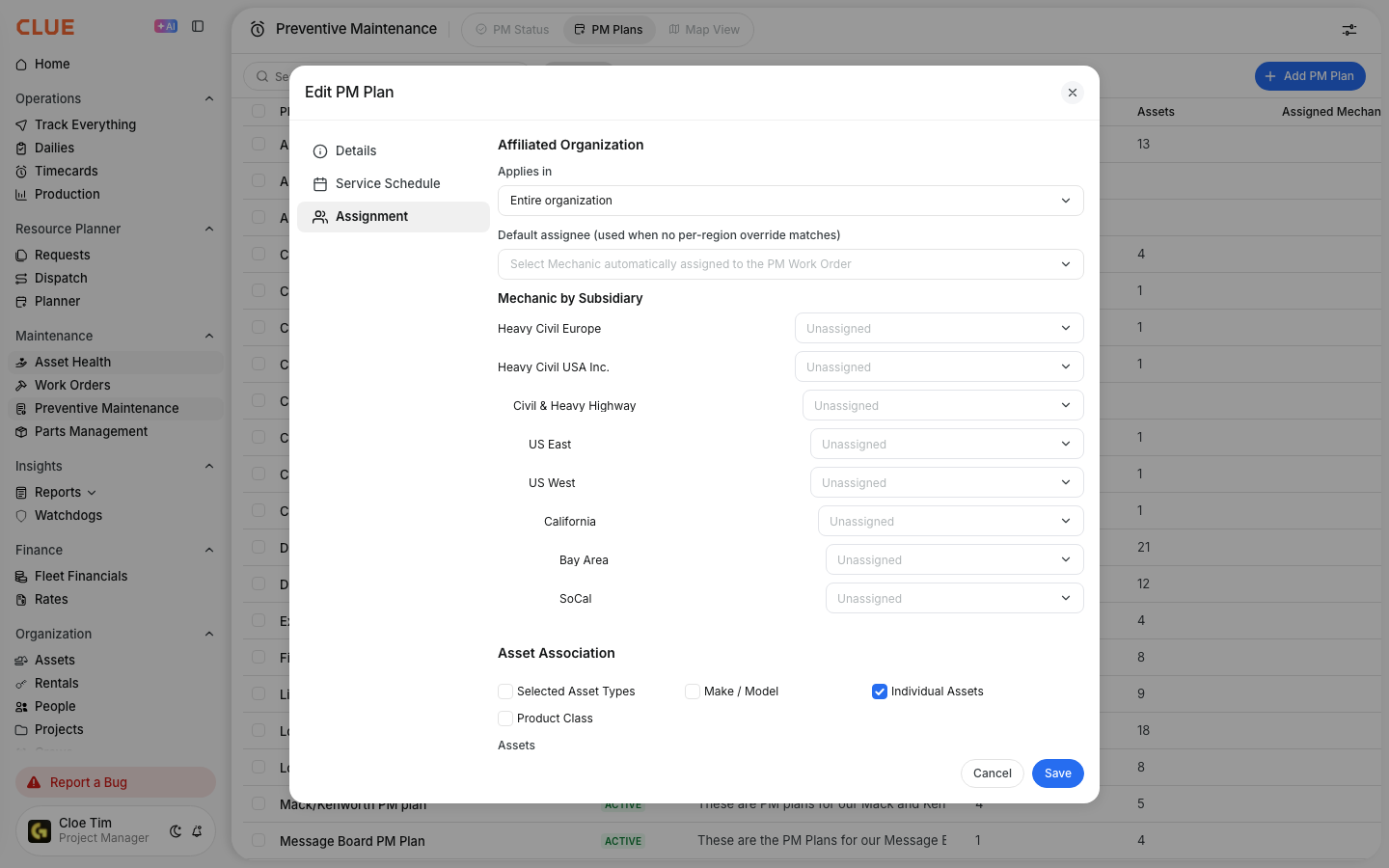Click the Projects folder icon
This screenshot has height=868, width=1389.
click(21, 730)
